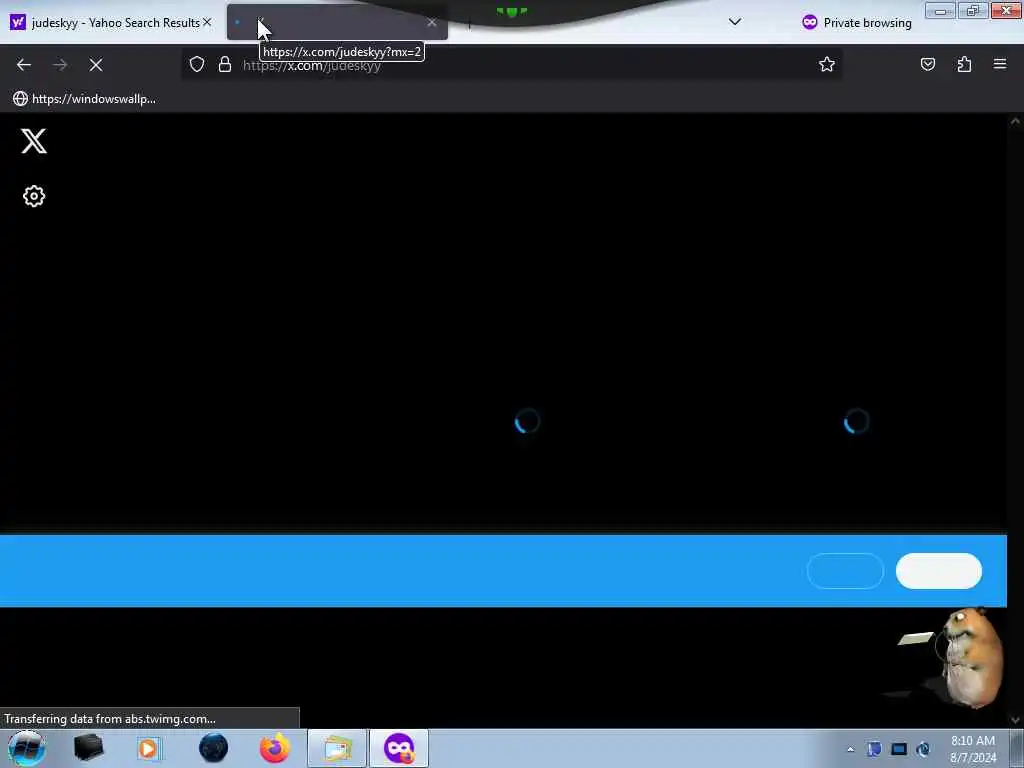This screenshot has height=768, width=1024.
Task: Close the Yahoo Search Results tab
Action: coord(207,22)
